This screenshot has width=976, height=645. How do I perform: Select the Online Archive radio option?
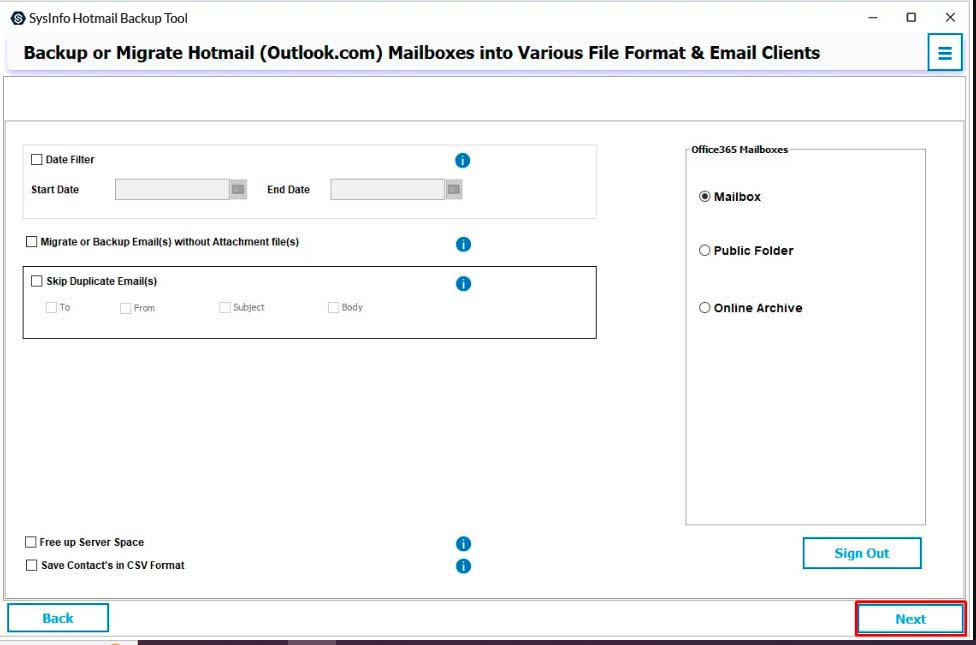(x=705, y=308)
